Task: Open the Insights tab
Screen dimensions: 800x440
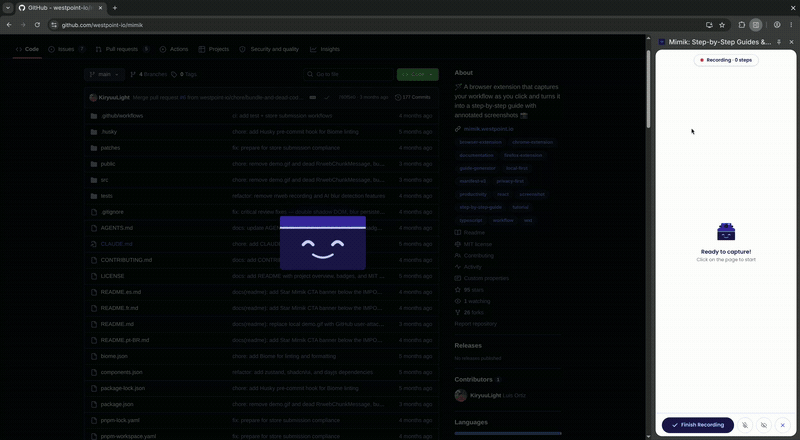Action: point(324,49)
